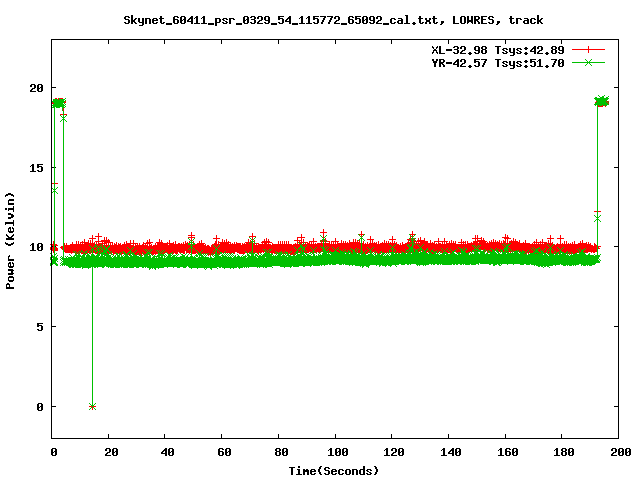
Task: Click the Time(Seconds) x-axis label
Action: (x=334, y=470)
